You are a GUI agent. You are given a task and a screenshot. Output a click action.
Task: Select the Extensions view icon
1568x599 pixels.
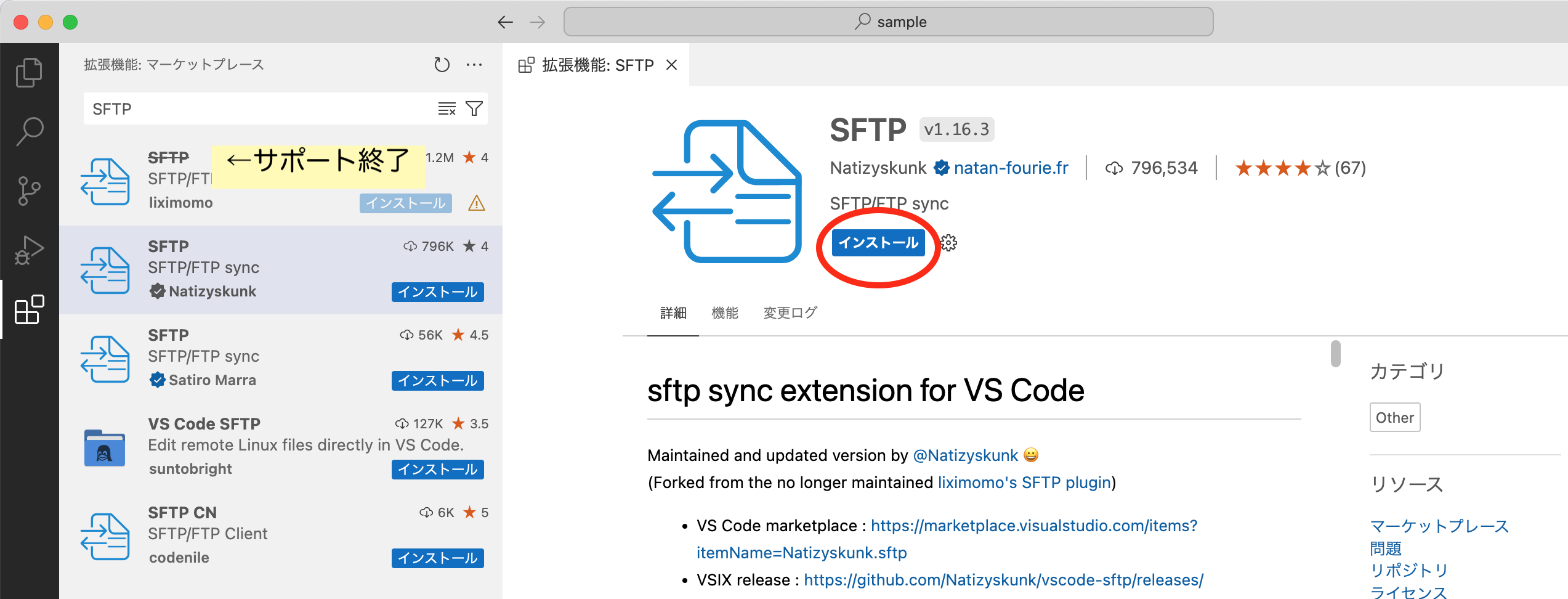pyautogui.click(x=29, y=309)
